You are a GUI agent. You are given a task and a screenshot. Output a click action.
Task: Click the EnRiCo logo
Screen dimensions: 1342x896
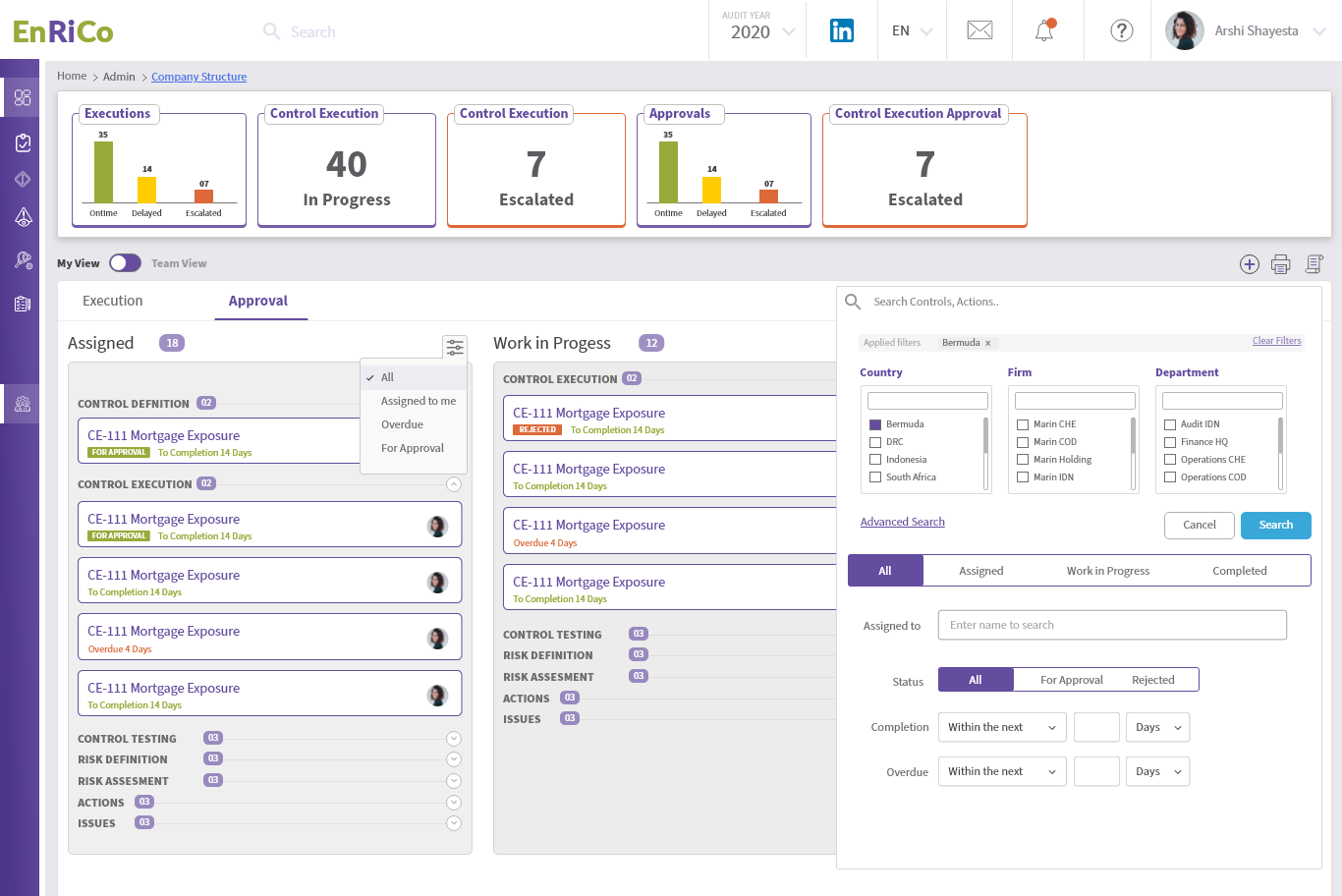coord(63,31)
